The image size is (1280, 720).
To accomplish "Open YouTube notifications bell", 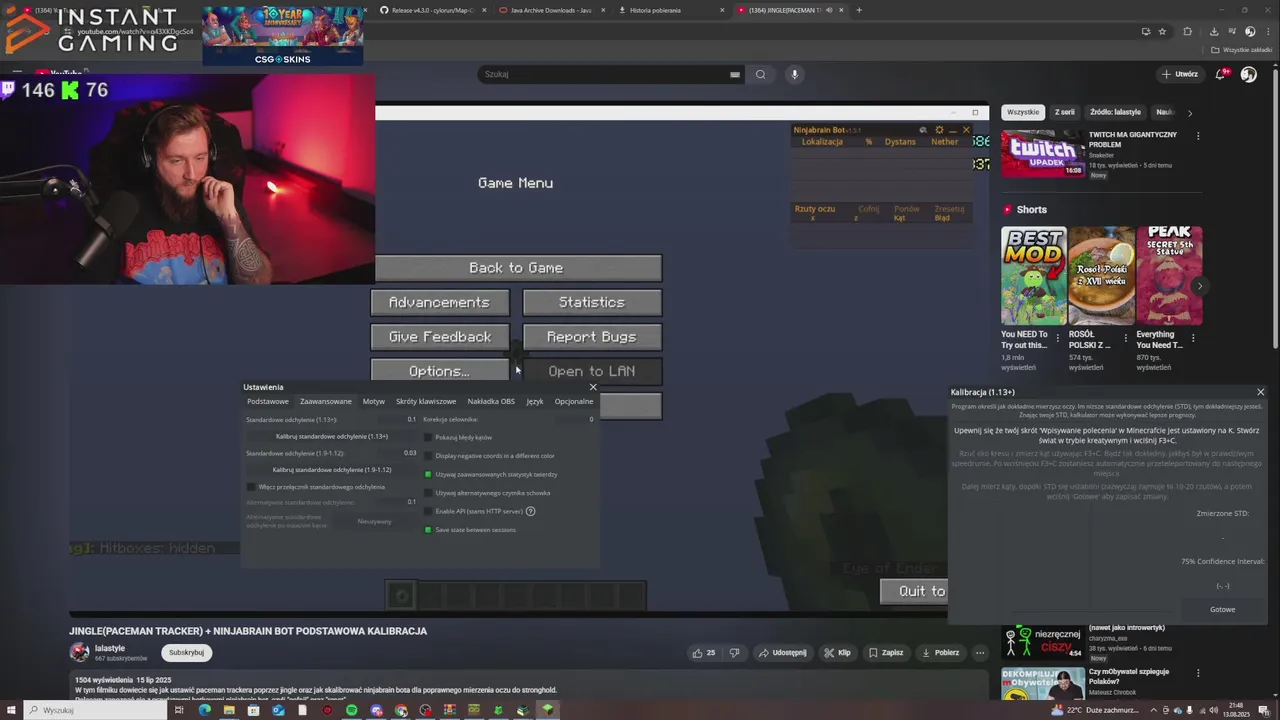I will pos(1221,74).
